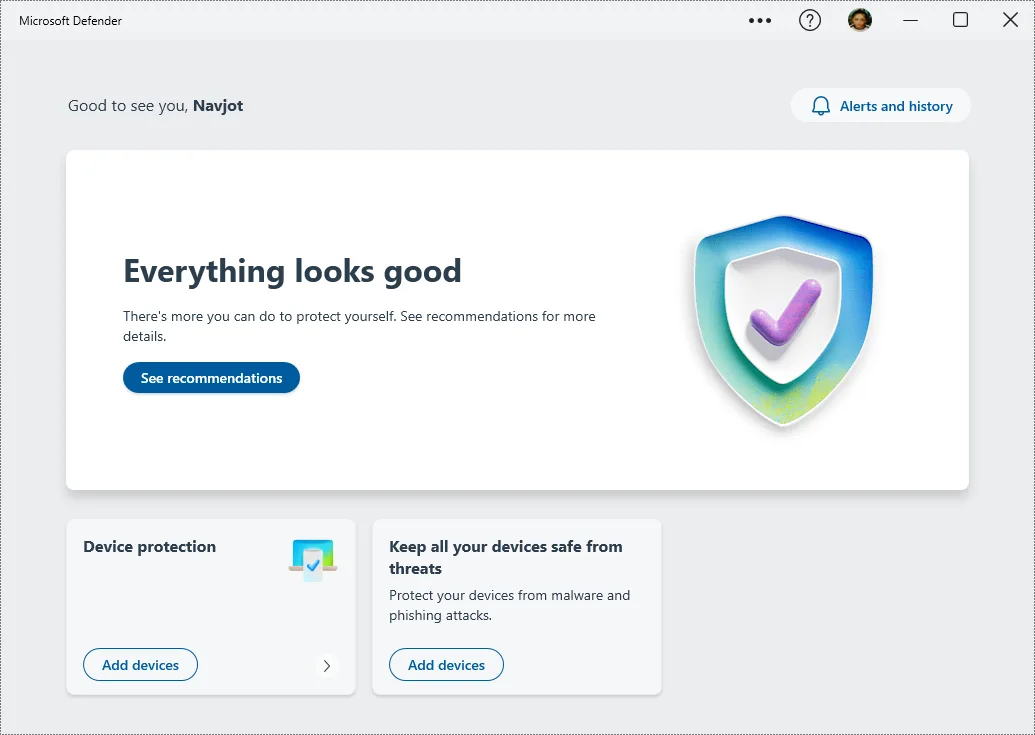Click the See recommendations button

pyautogui.click(x=211, y=378)
